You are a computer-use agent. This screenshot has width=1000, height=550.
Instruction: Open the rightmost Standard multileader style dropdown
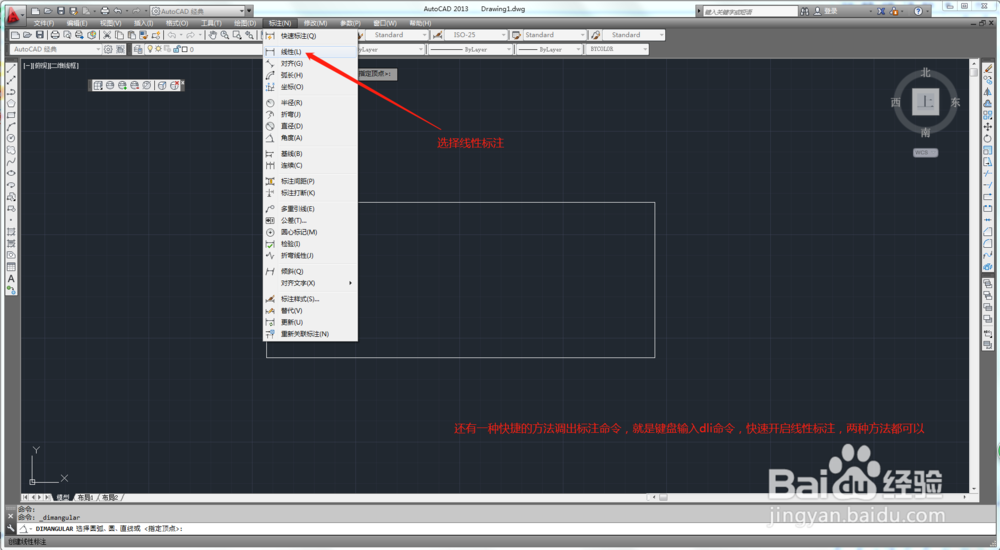tap(661, 35)
